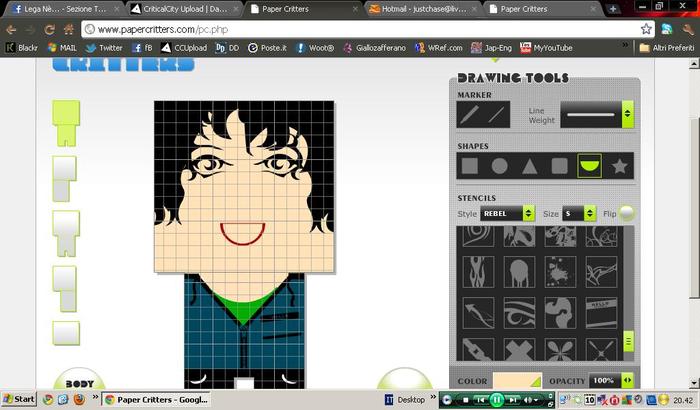Click the browser back arrow
Image resolution: width=700 pixels, height=410 pixels.
point(11,29)
